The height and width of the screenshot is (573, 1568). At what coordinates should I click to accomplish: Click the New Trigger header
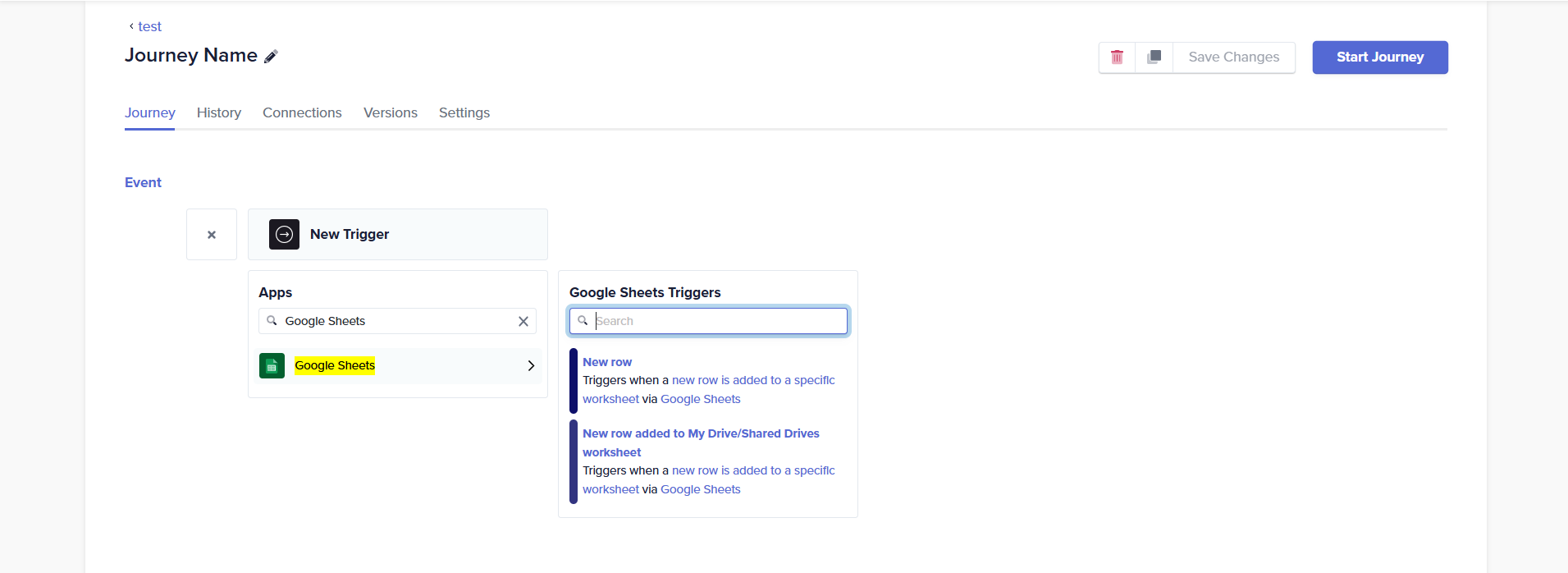tap(398, 235)
